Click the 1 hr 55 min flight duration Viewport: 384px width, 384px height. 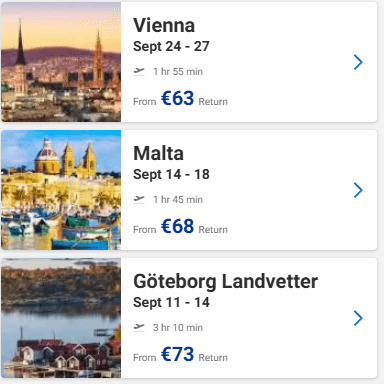tap(178, 71)
